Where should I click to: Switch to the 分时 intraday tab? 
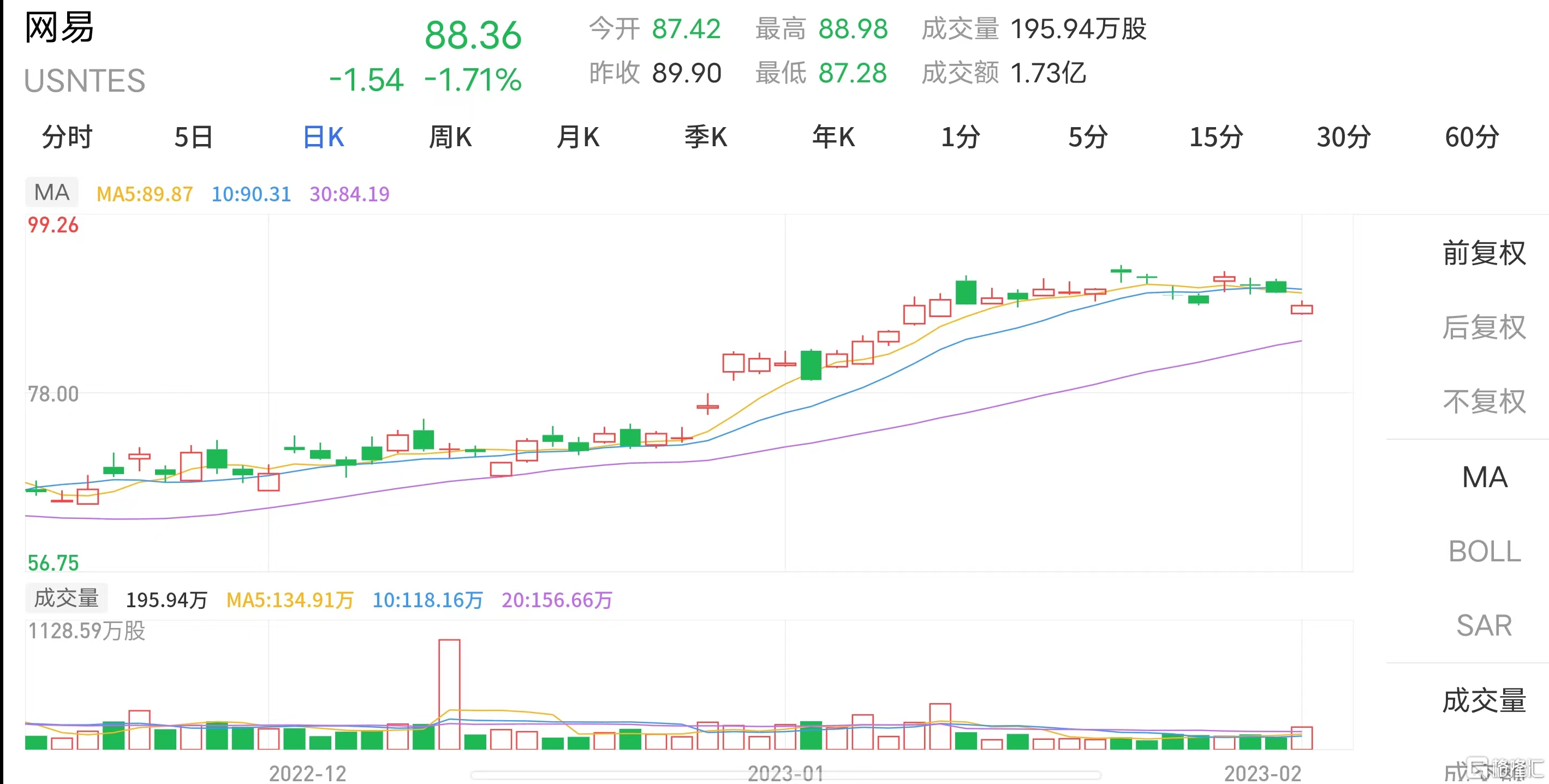coord(67,137)
